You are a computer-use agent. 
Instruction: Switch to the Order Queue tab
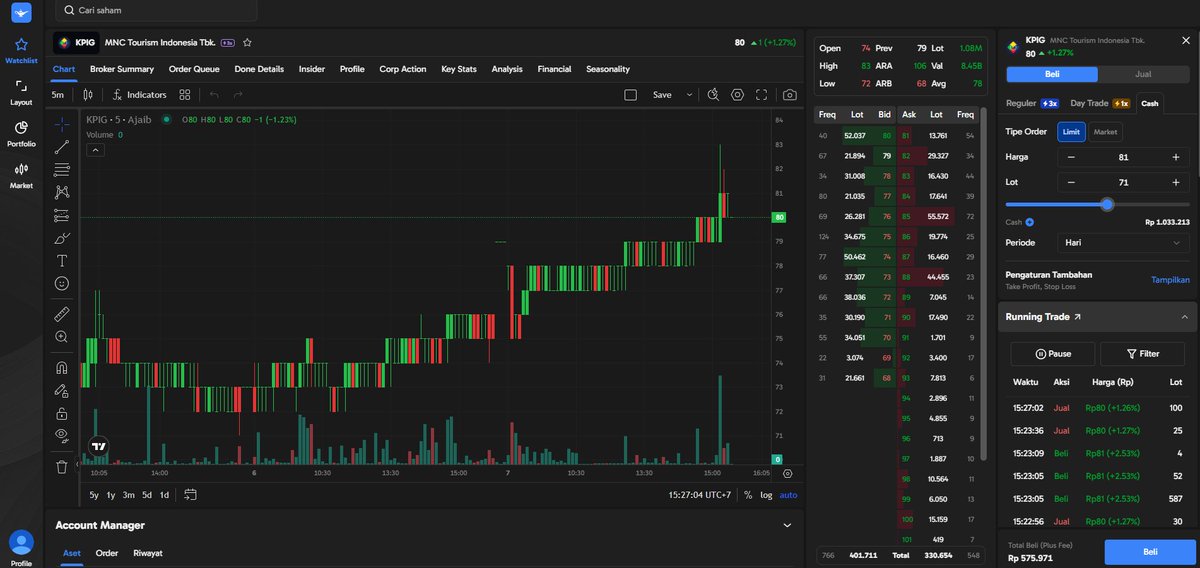click(194, 69)
